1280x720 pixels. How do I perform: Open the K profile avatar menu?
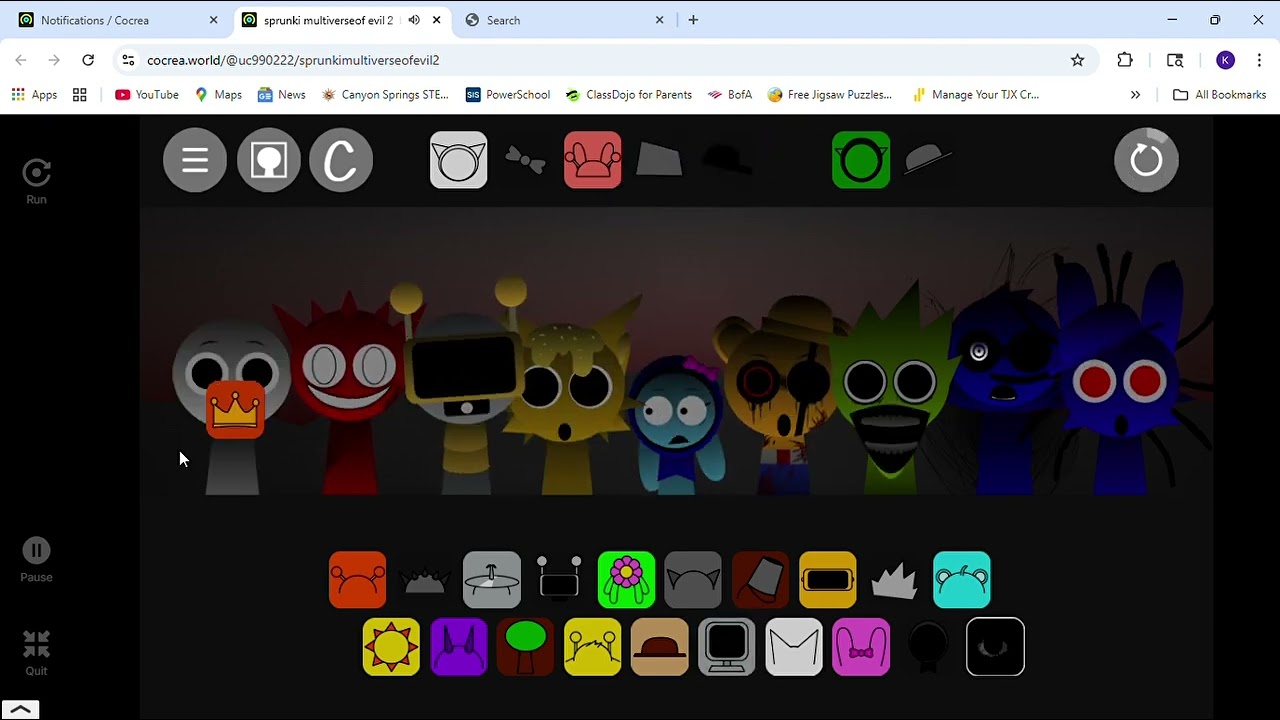click(1225, 60)
